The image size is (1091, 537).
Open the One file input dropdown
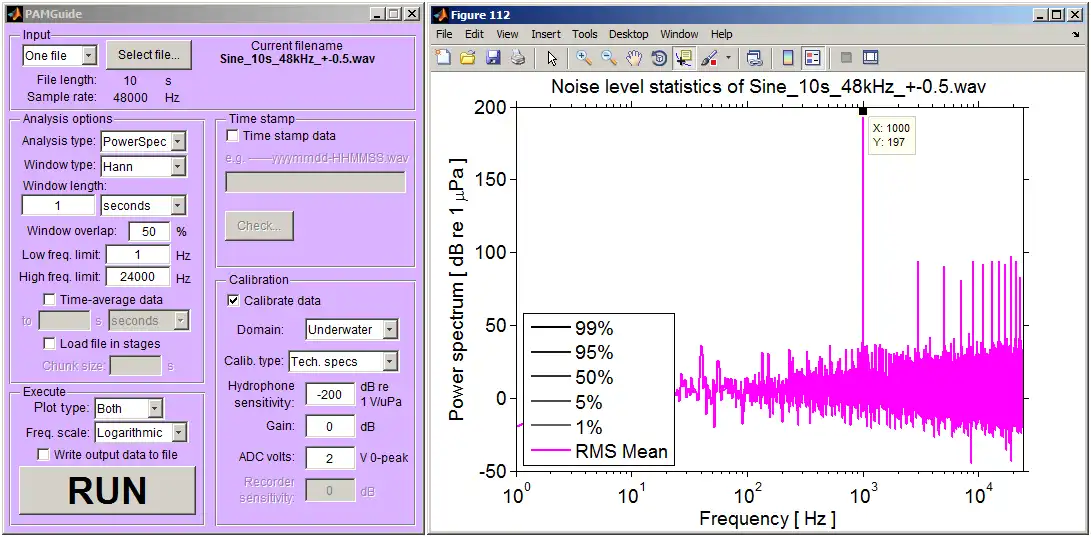point(61,55)
